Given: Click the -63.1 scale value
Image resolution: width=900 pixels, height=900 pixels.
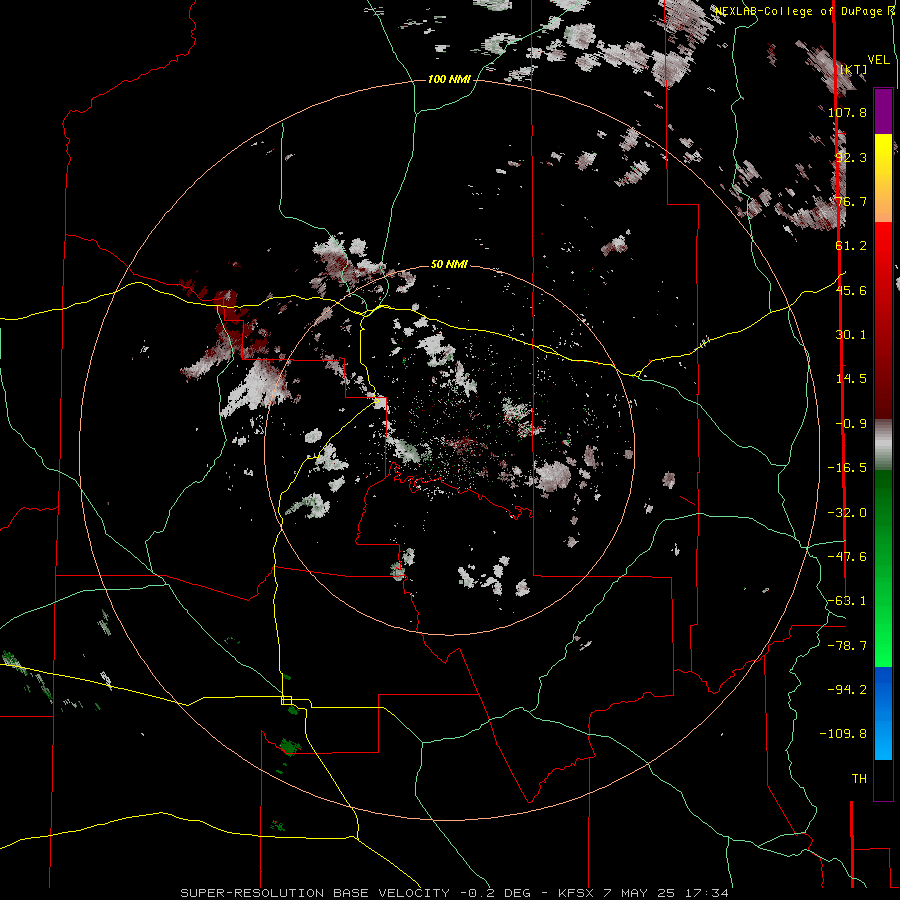Looking at the screenshot, I should (847, 601).
